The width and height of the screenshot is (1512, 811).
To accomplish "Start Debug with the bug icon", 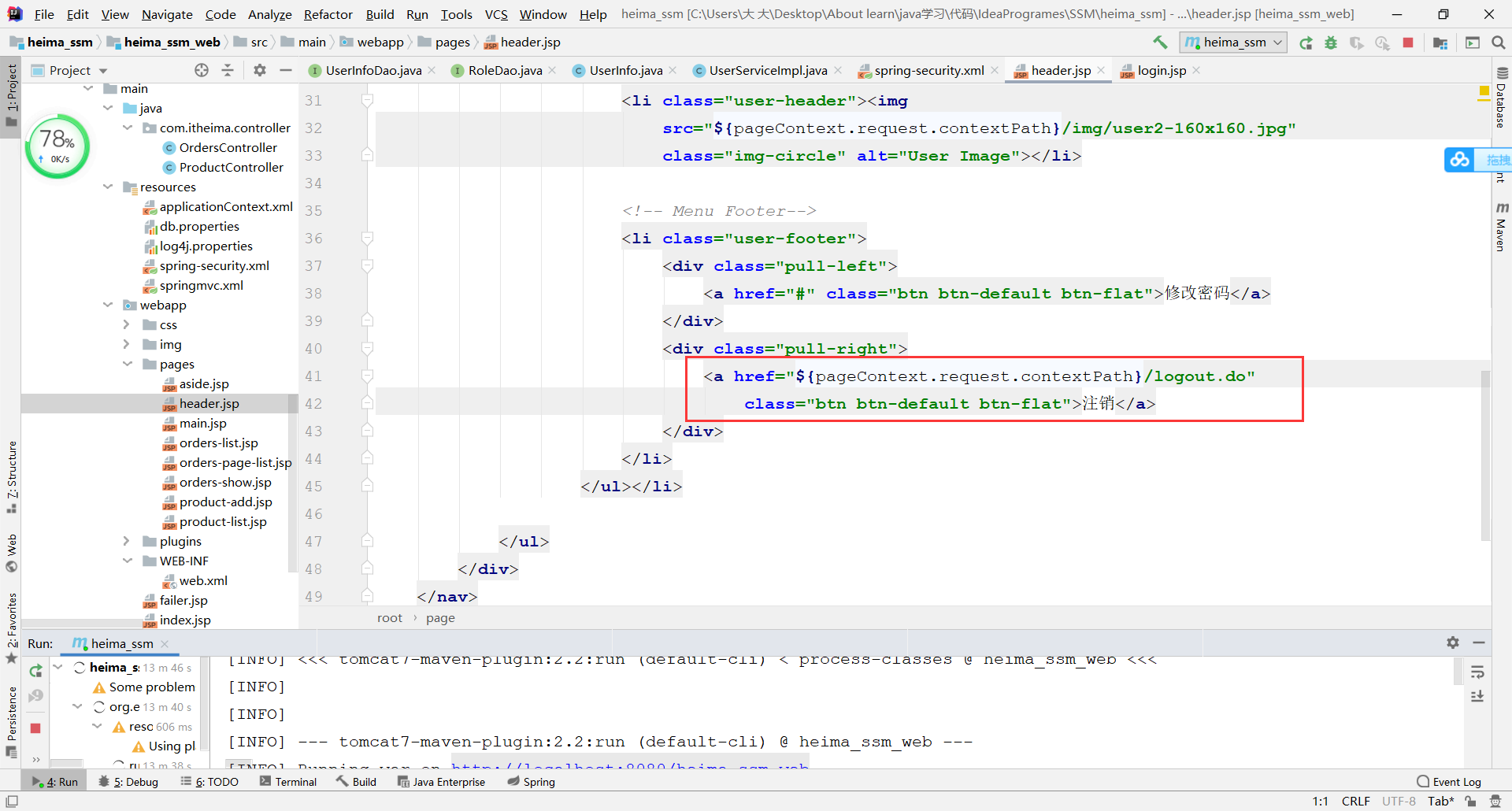I will [x=1331, y=43].
